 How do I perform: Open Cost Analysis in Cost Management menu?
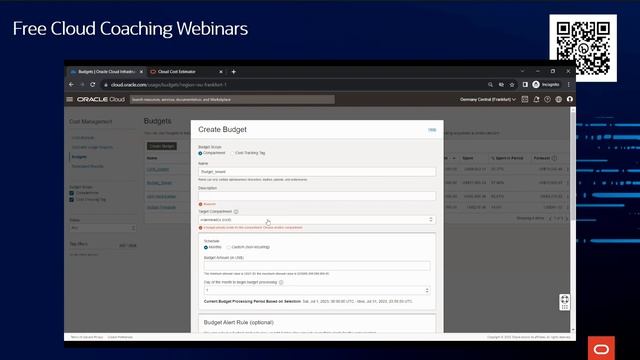pos(83,138)
